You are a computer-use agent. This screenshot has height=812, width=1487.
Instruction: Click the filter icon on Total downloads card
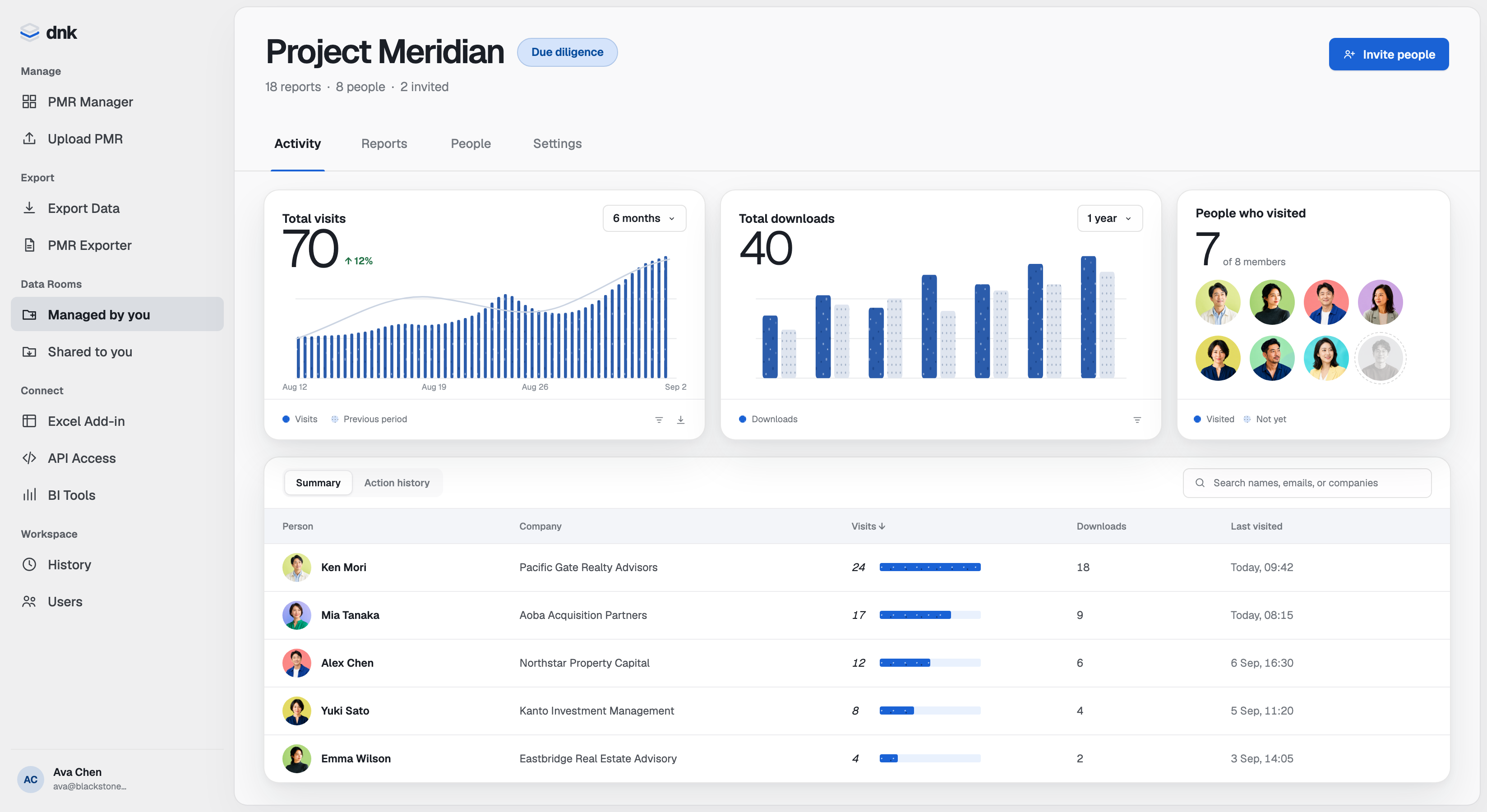[x=1136, y=420]
